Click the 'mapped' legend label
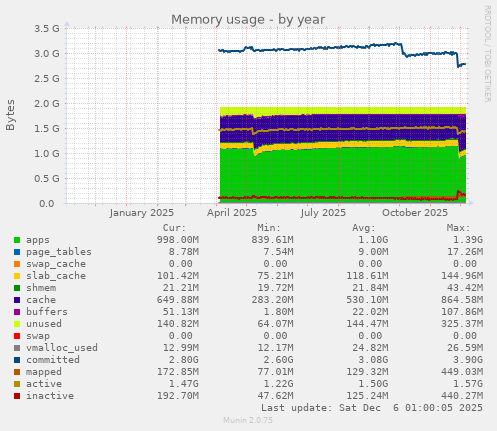Image resolution: width=497 pixels, height=431 pixels. (x=44, y=372)
